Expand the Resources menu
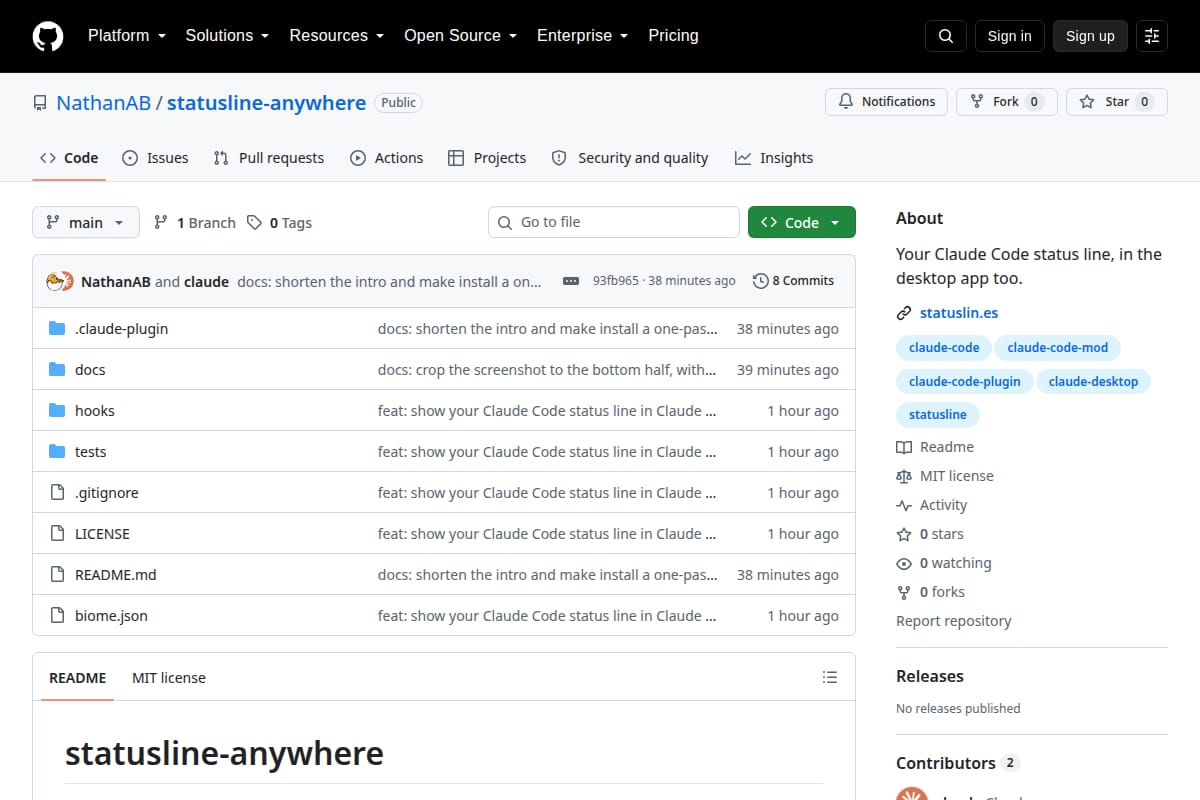 pyautogui.click(x=336, y=35)
